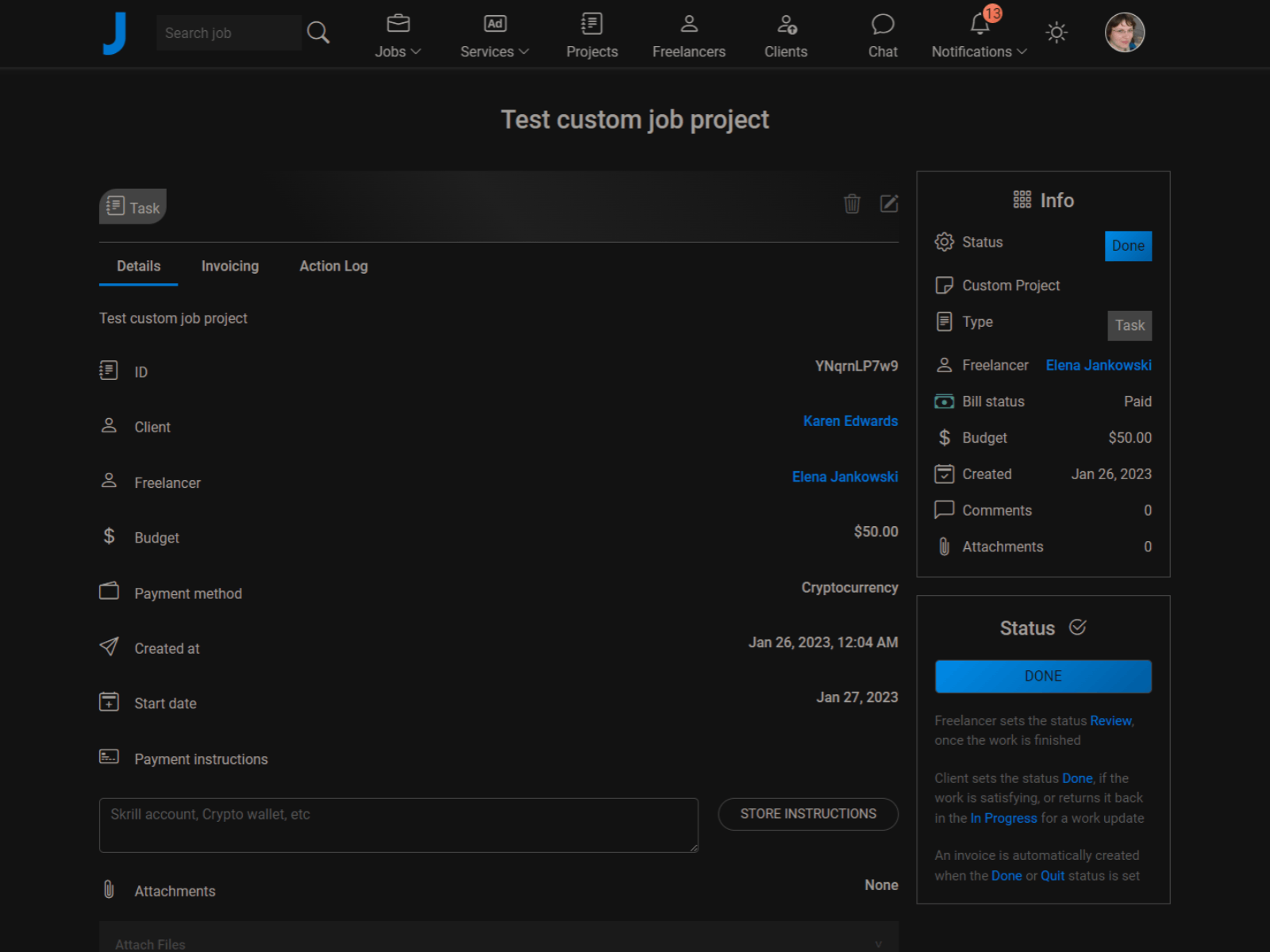Screen dimensions: 1270x952
Task: Click the Task type badge in Info
Action: pyautogui.click(x=1130, y=325)
